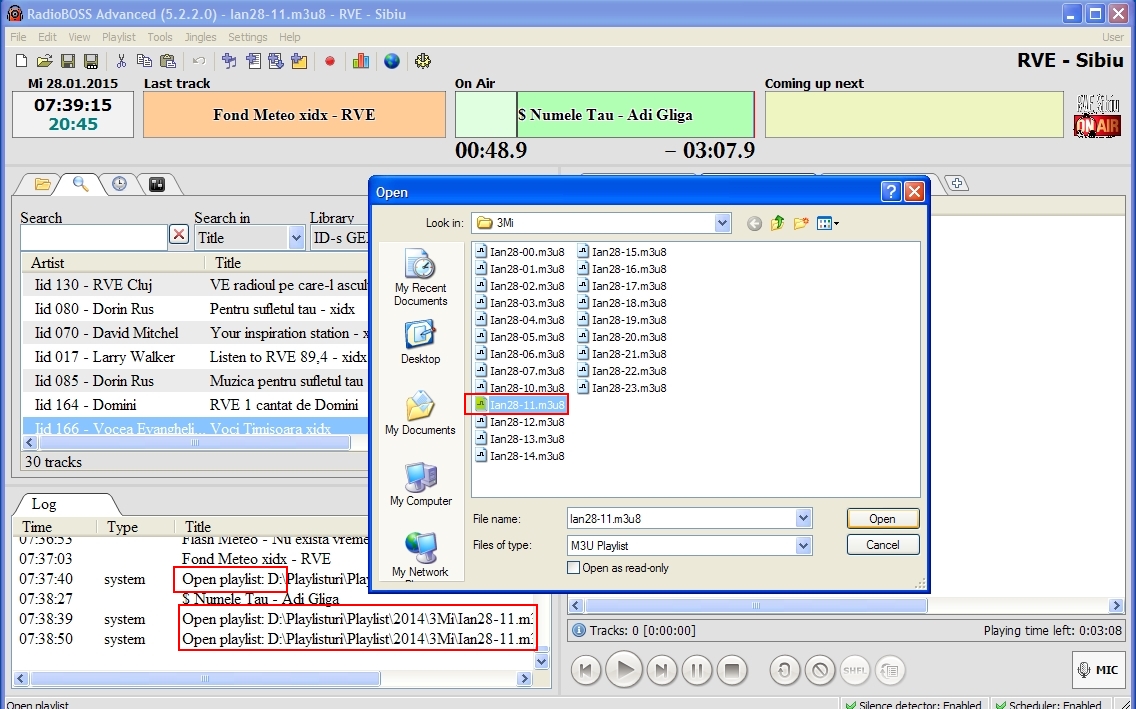Screen dimensions: 1136x709
Task: Switch to the mixer cart tab
Action: [156, 184]
